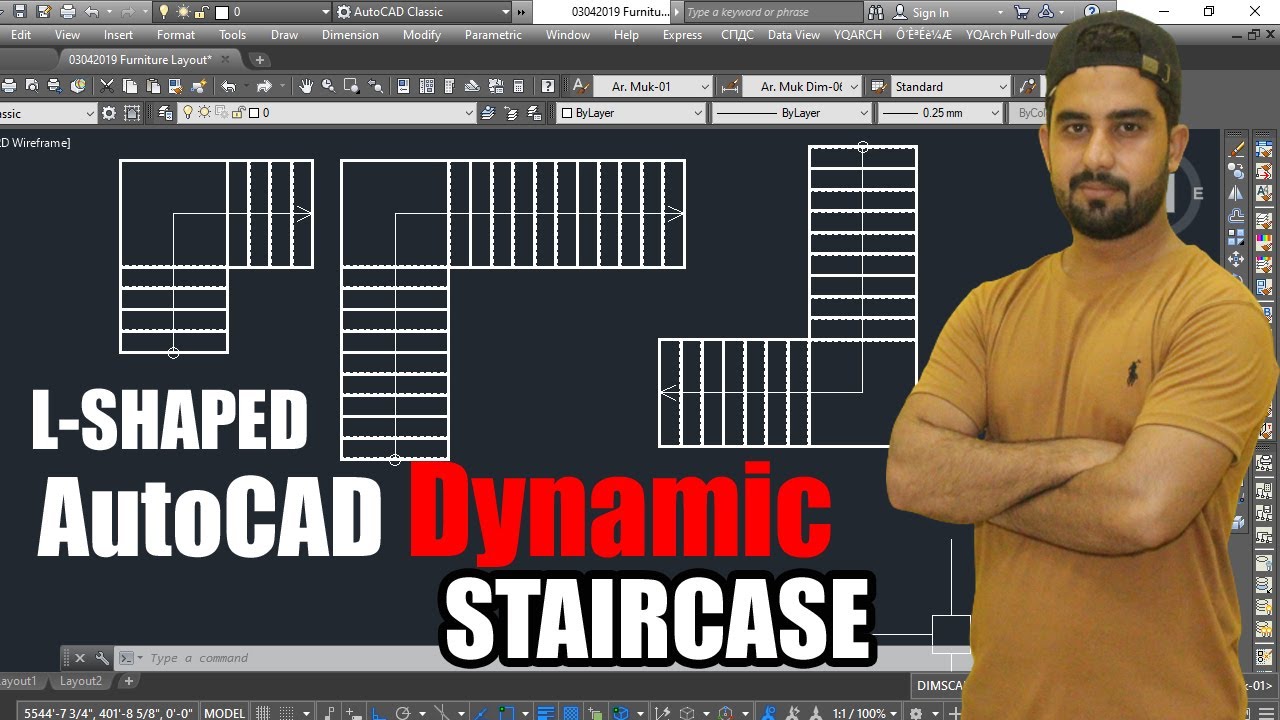The height and width of the screenshot is (720, 1280).
Task: Click the new drawing tab plus button
Action: [x=258, y=60]
